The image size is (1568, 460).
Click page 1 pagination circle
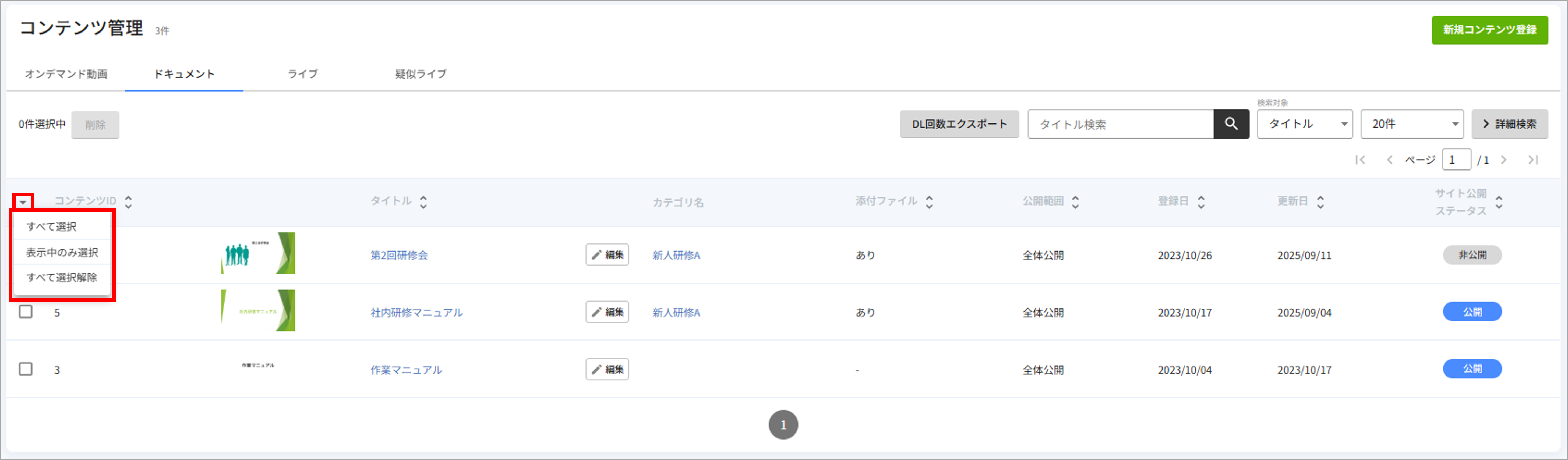point(783,425)
